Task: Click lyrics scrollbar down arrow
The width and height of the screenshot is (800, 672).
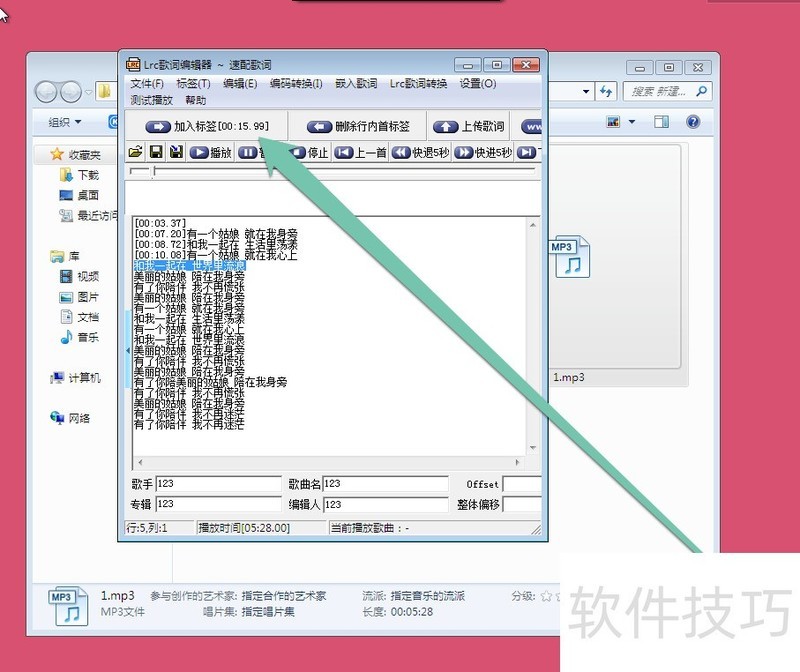Action: coord(533,448)
